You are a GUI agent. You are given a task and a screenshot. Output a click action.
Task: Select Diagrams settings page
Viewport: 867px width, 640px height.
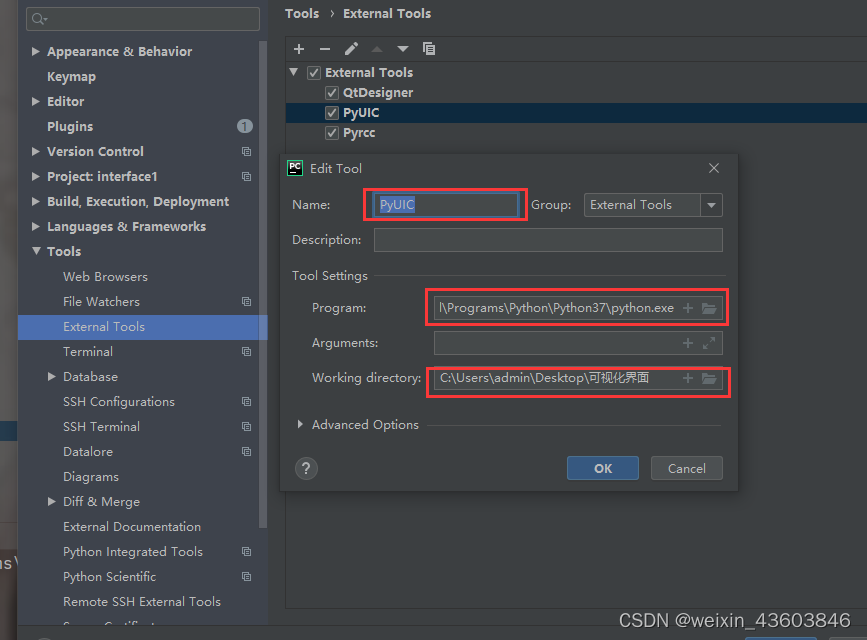[x=91, y=477]
